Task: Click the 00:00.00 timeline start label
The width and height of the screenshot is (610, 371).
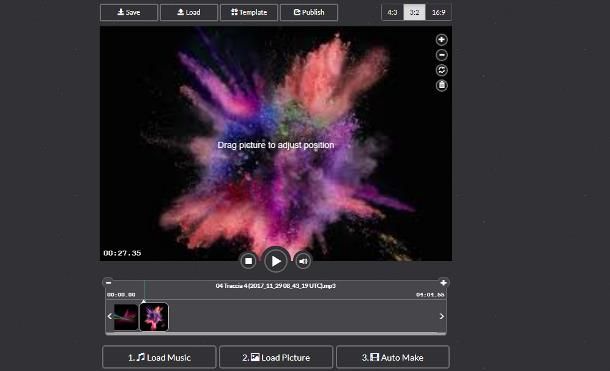Action: click(x=121, y=295)
